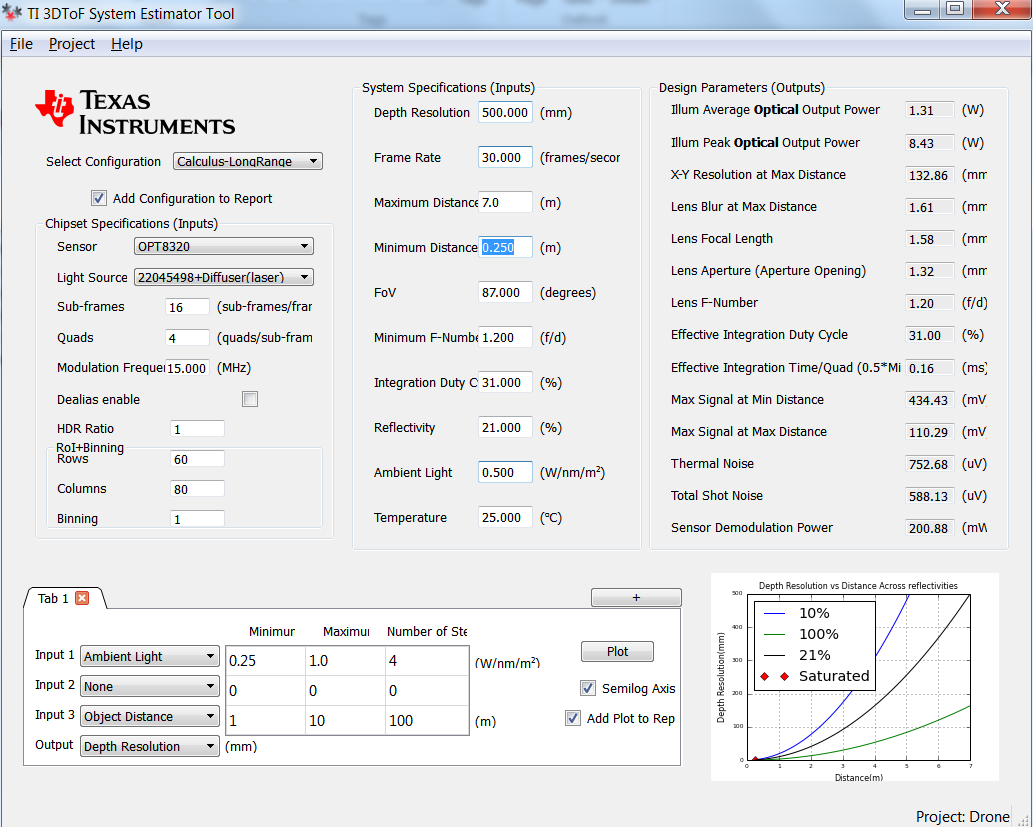Click the Ambient Light input field

click(x=505, y=472)
